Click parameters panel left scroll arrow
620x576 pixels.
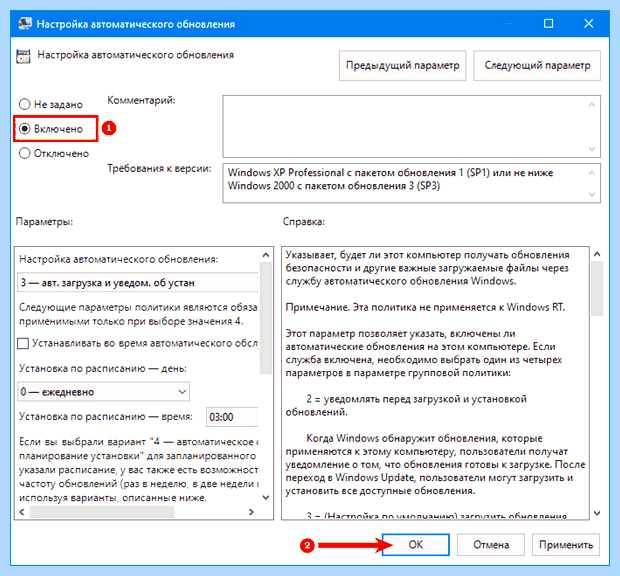(x=22, y=512)
